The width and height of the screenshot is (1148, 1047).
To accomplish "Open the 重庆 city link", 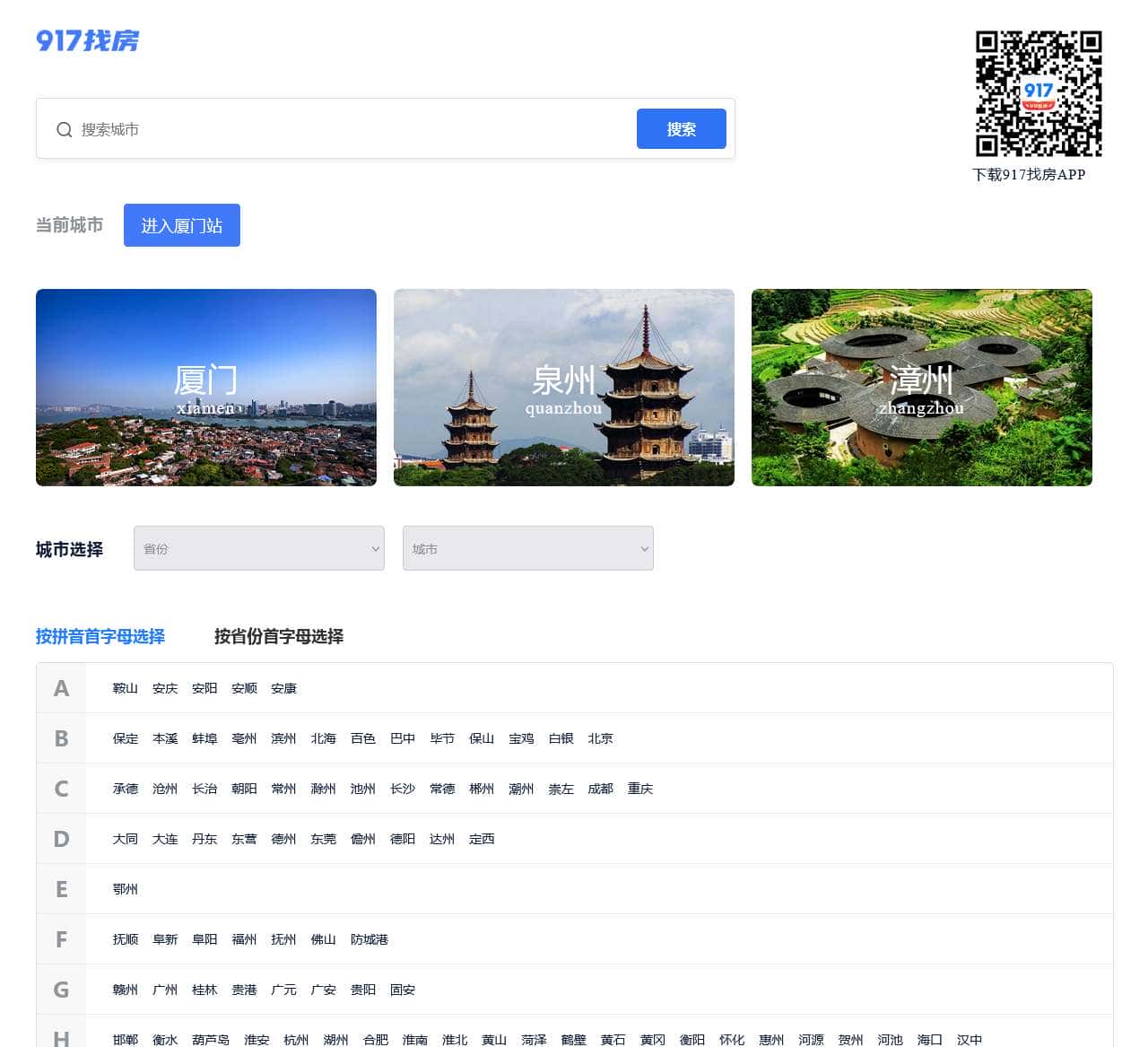I will coord(639,789).
